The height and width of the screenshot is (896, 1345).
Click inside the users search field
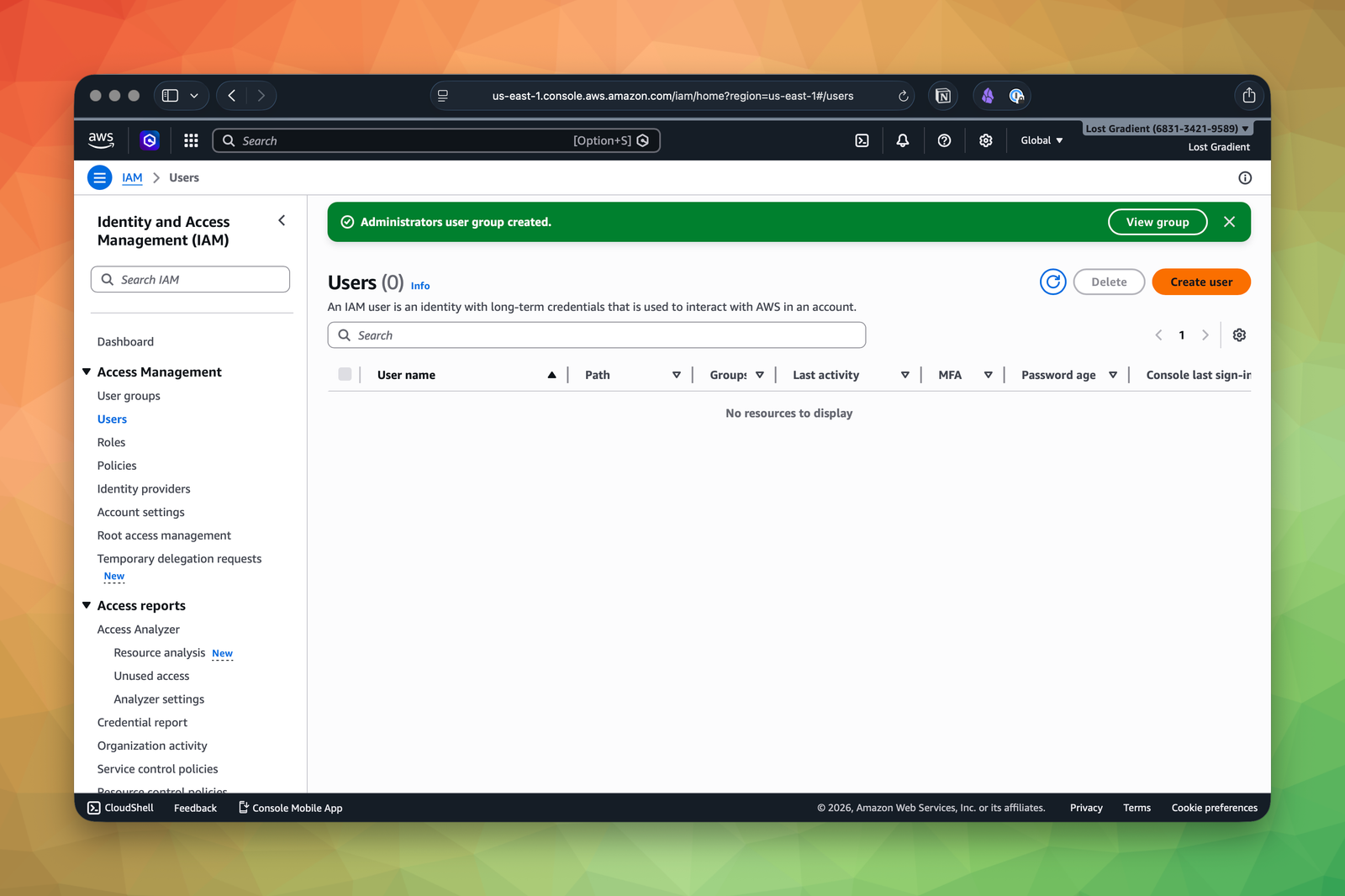point(597,335)
